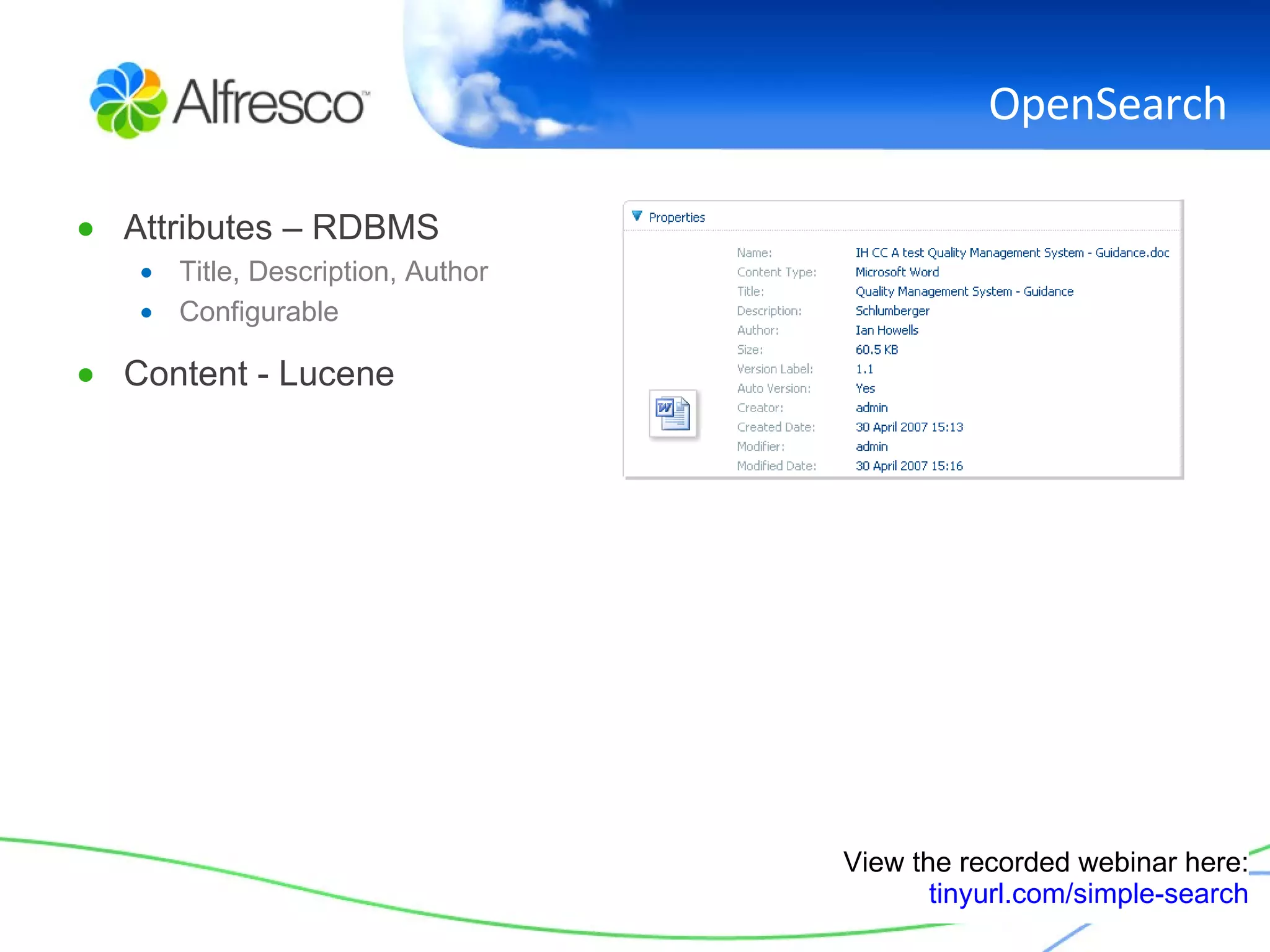
Task: Click the Alfresco flower logo
Action: (128, 100)
